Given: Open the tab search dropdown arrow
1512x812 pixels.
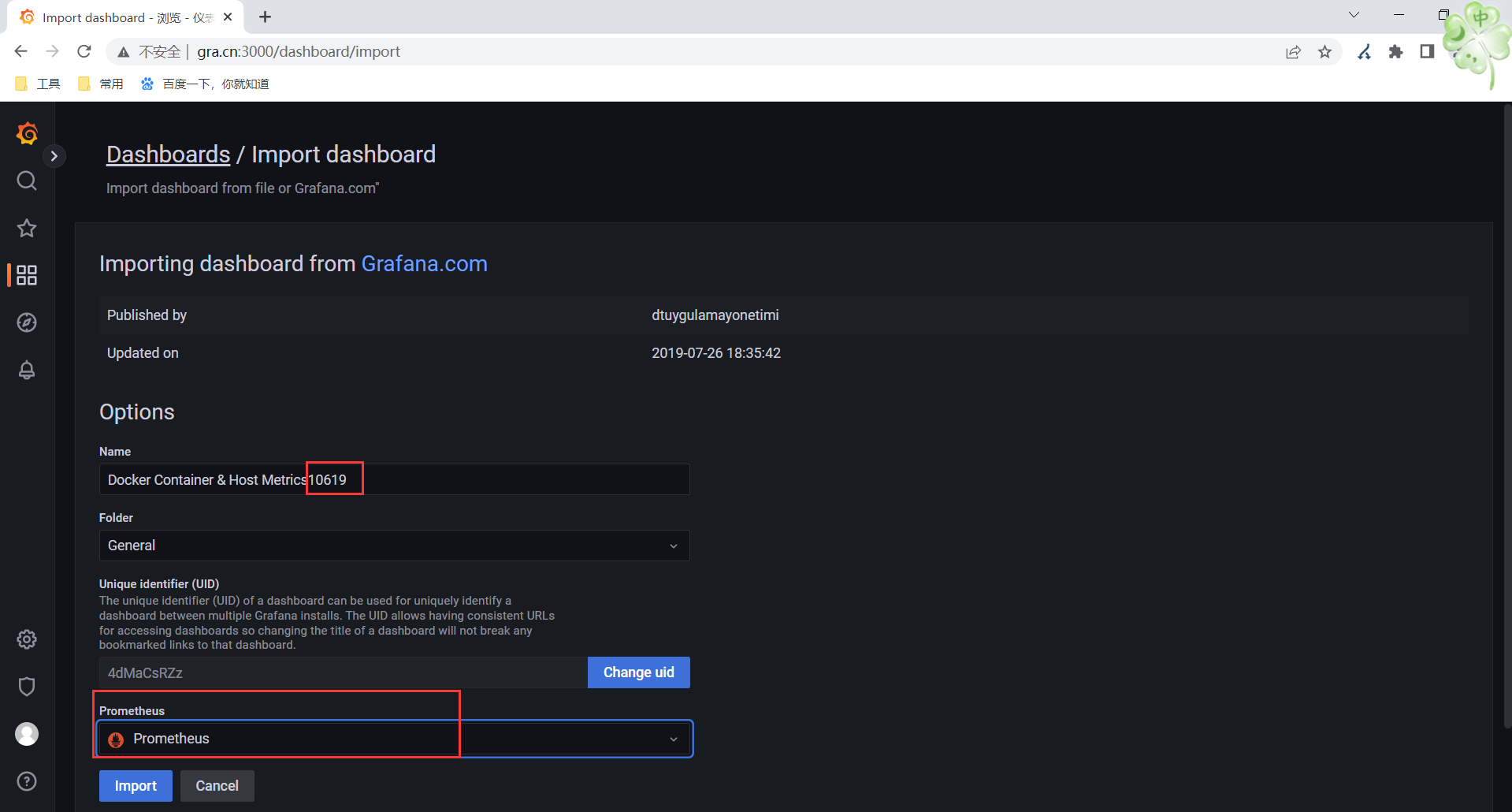Looking at the screenshot, I should coord(1354,14).
